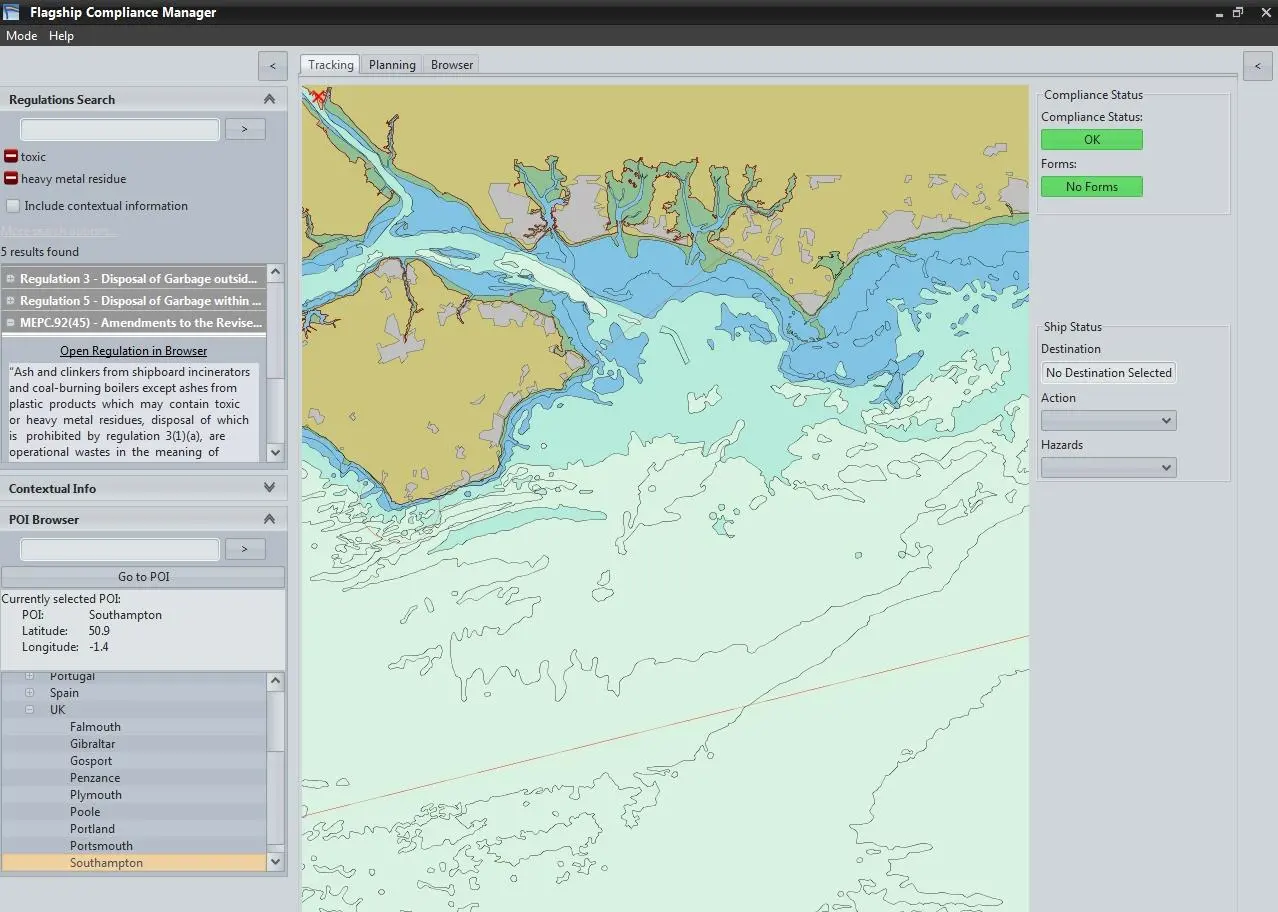1278x912 pixels.
Task: Open the Hazards dropdown
Action: coord(1108,467)
